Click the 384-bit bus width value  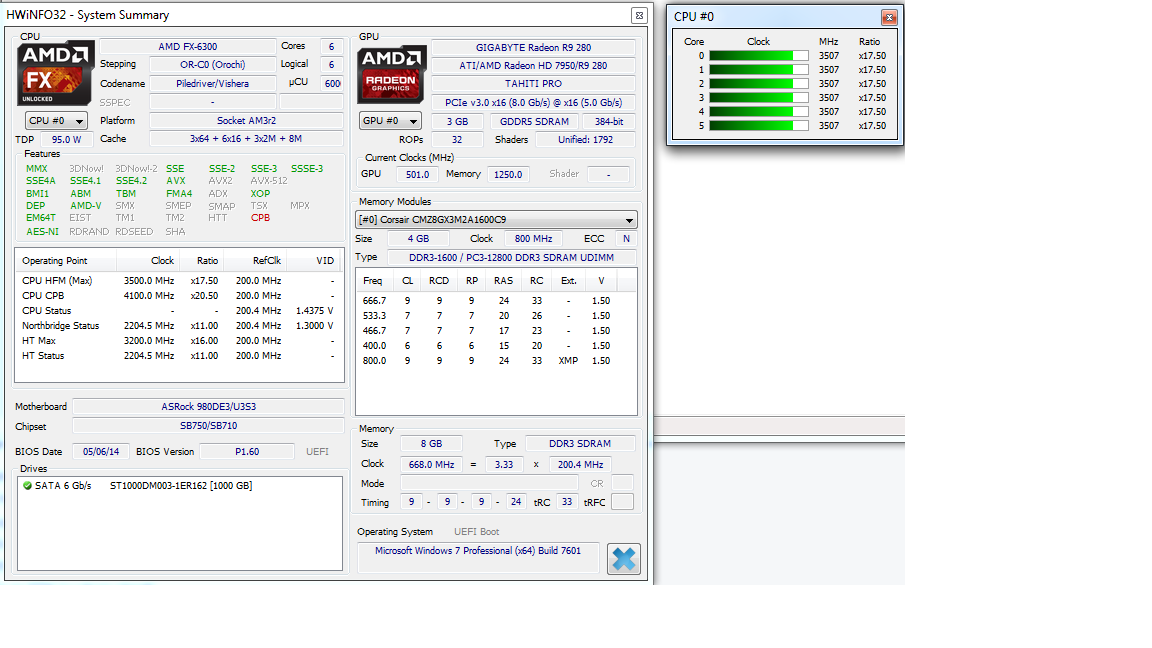[x=609, y=122]
